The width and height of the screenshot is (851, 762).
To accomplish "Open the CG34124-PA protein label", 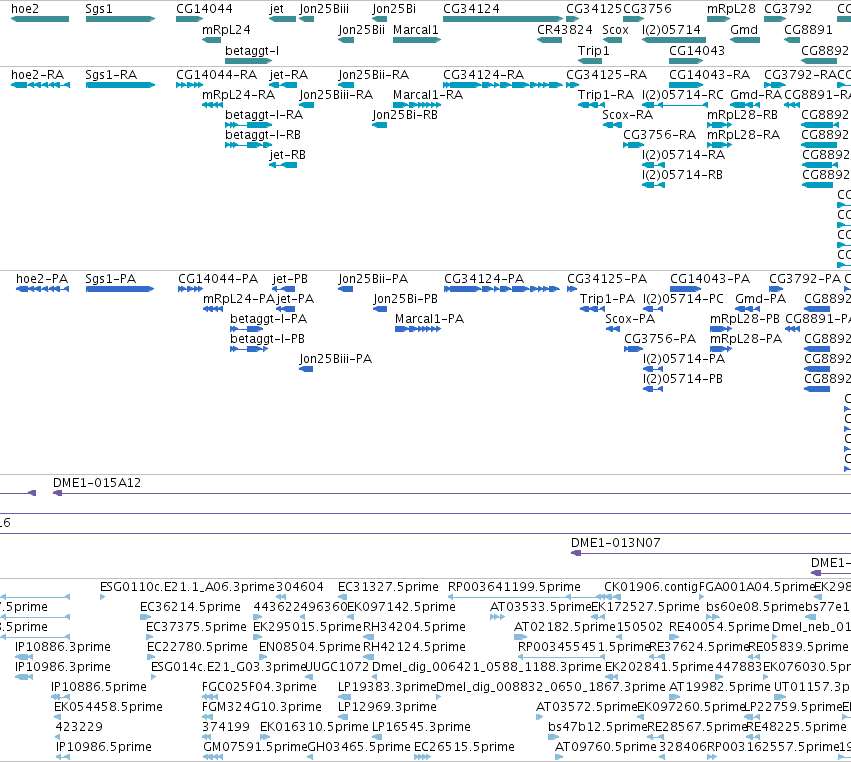I will (484, 279).
